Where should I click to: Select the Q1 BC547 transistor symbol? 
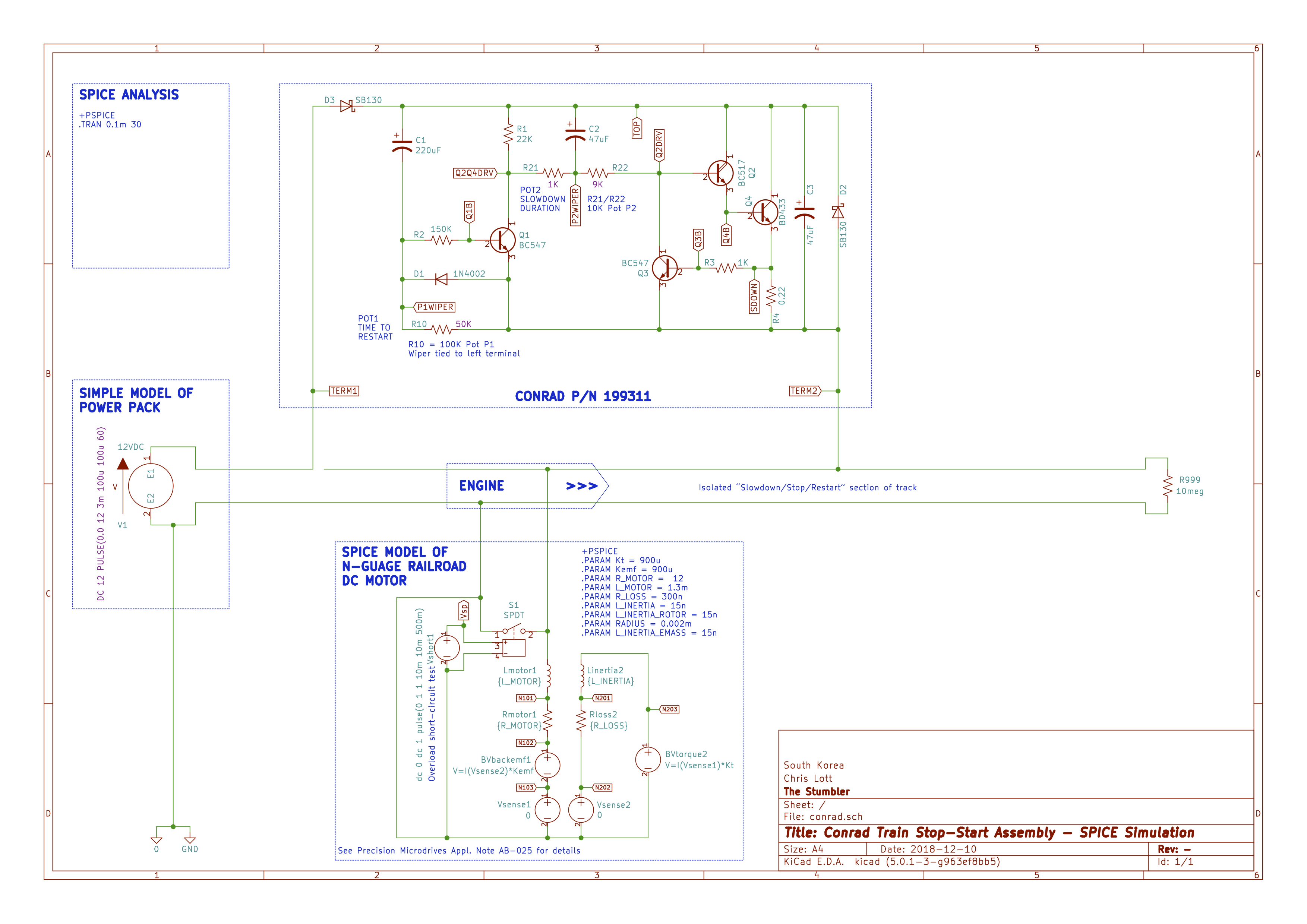point(503,240)
